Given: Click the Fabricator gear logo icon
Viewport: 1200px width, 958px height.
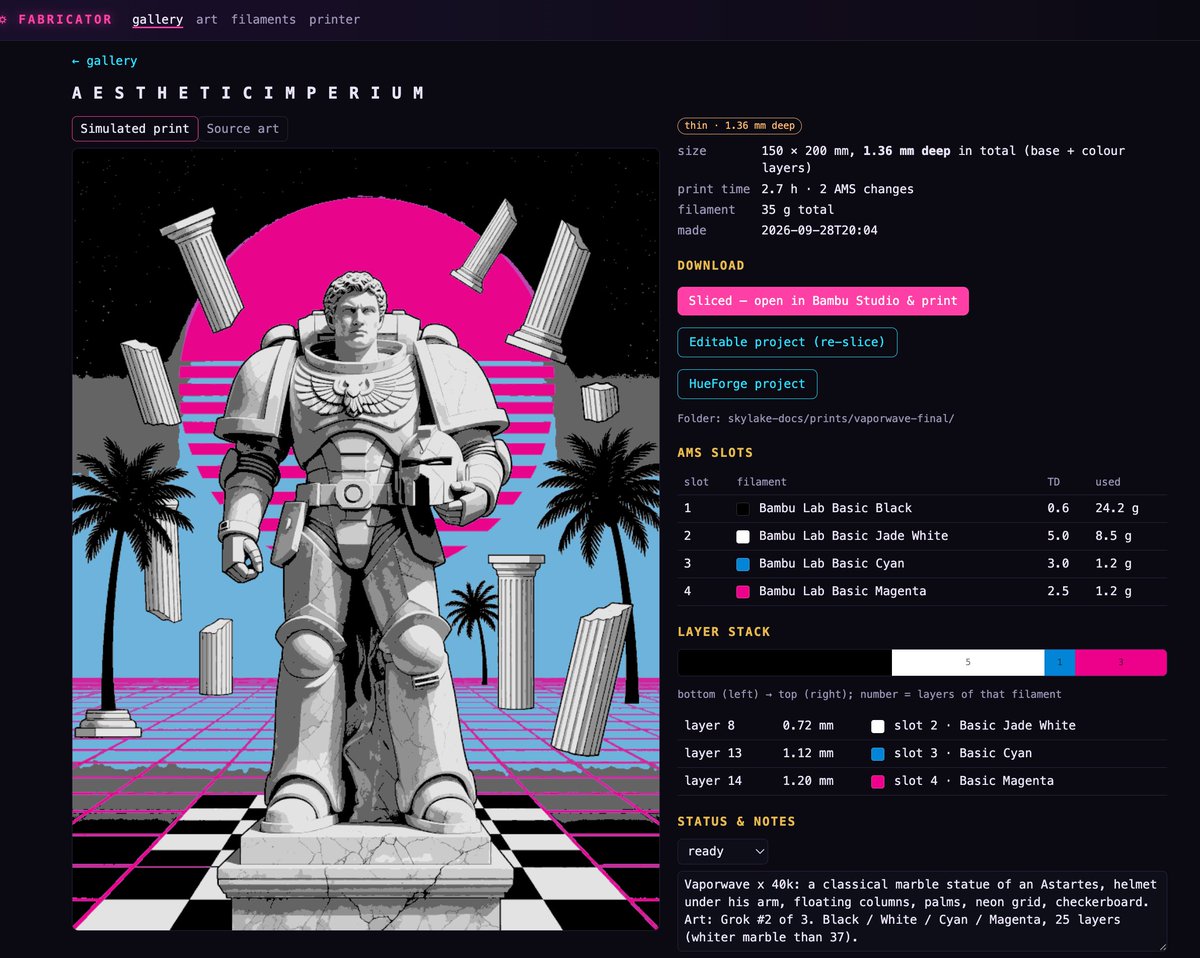Looking at the screenshot, I should coord(4,19).
